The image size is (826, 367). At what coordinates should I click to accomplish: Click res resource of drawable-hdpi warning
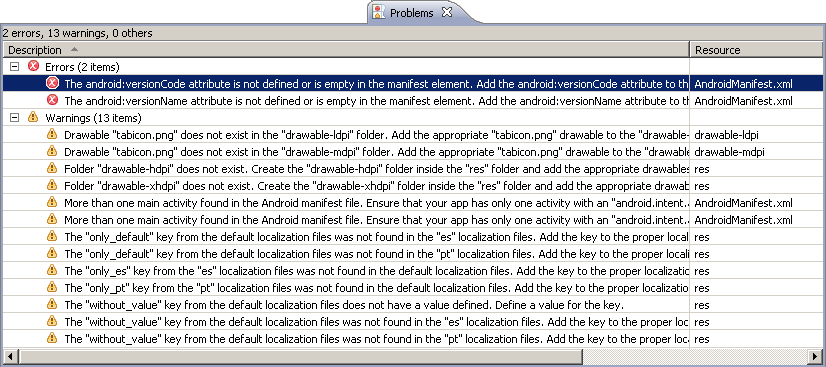(702, 169)
